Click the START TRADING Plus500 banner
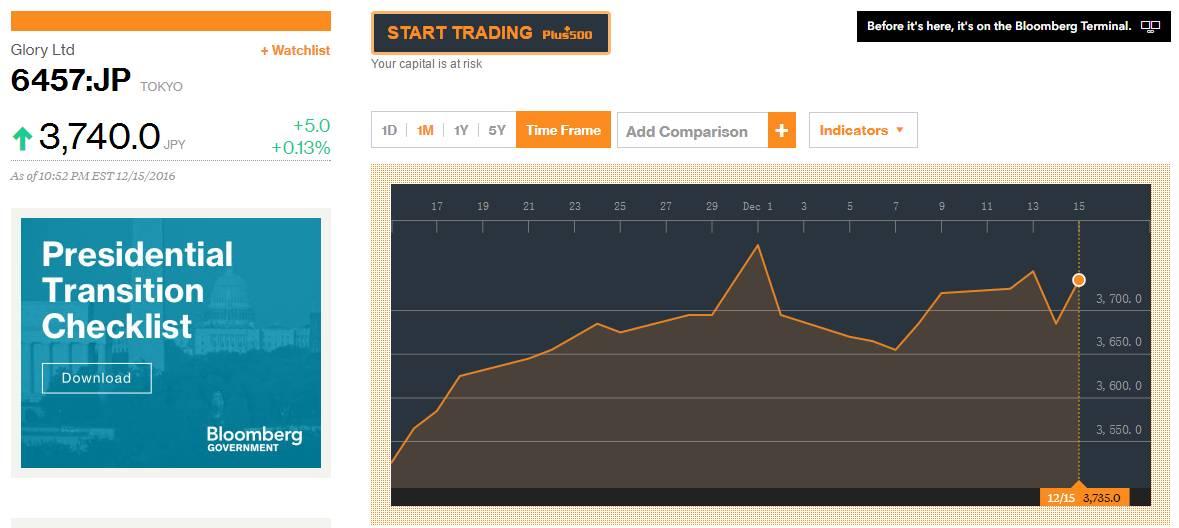The width and height of the screenshot is (1179, 528). 490,33
